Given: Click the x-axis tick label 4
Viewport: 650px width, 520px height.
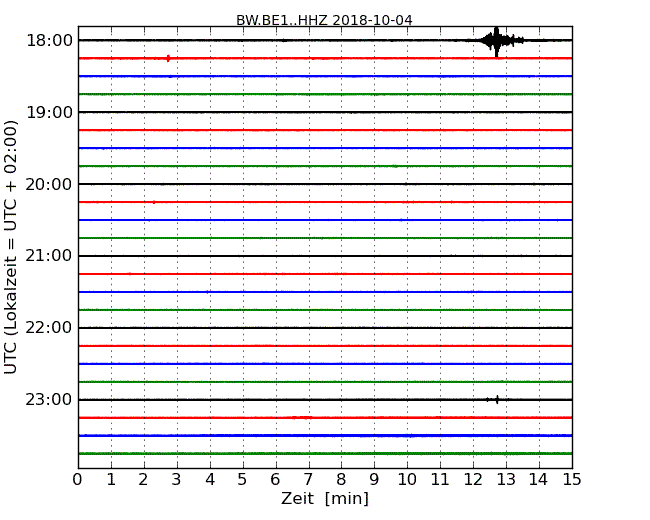Looking at the screenshot, I should (210, 479).
